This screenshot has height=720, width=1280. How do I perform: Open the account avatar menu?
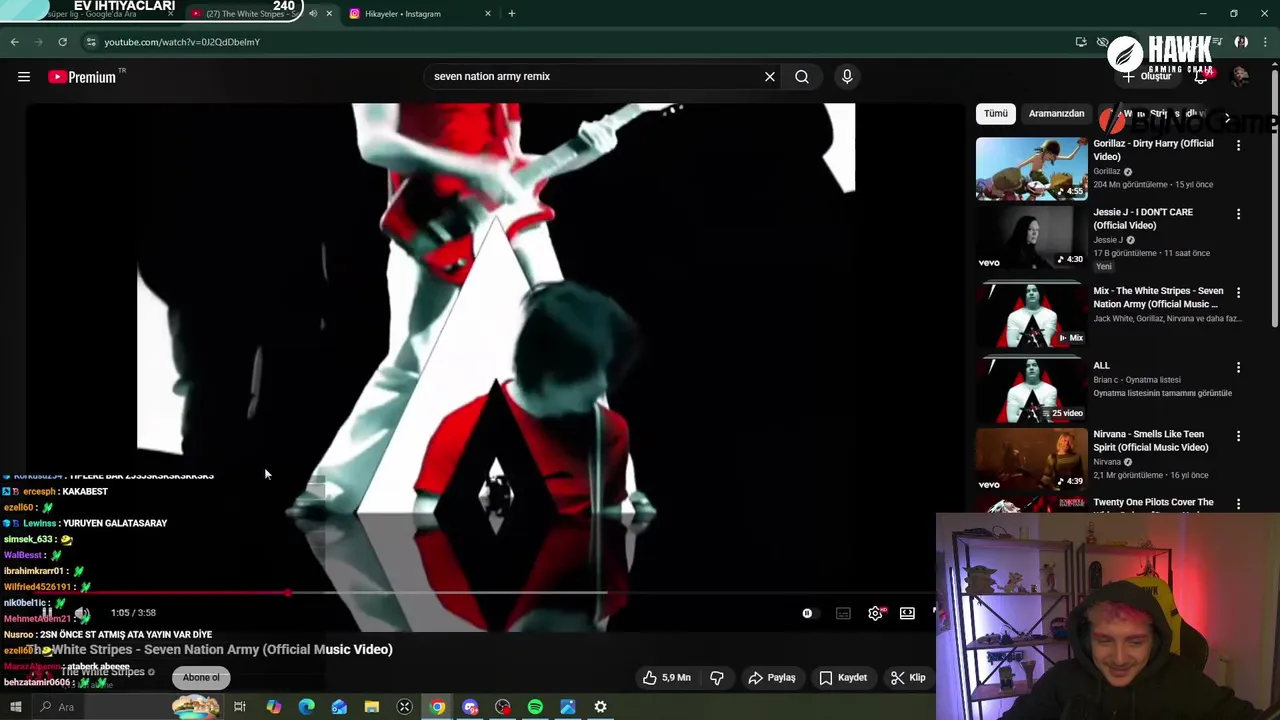tap(1240, 76)
